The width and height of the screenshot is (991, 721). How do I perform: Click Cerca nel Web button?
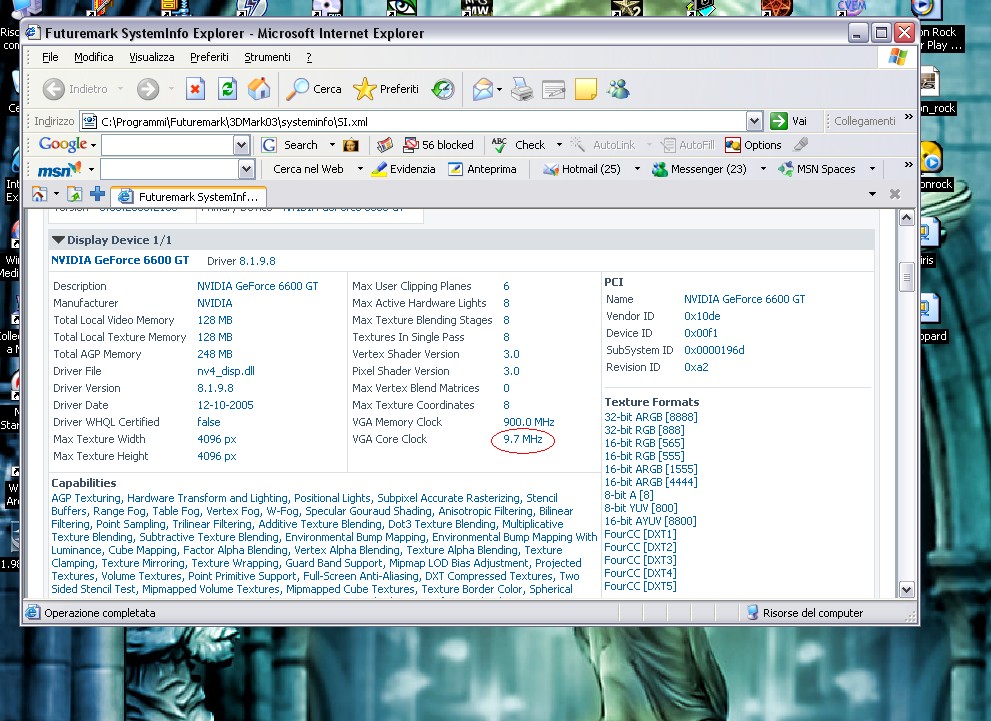tap(308, 169)
